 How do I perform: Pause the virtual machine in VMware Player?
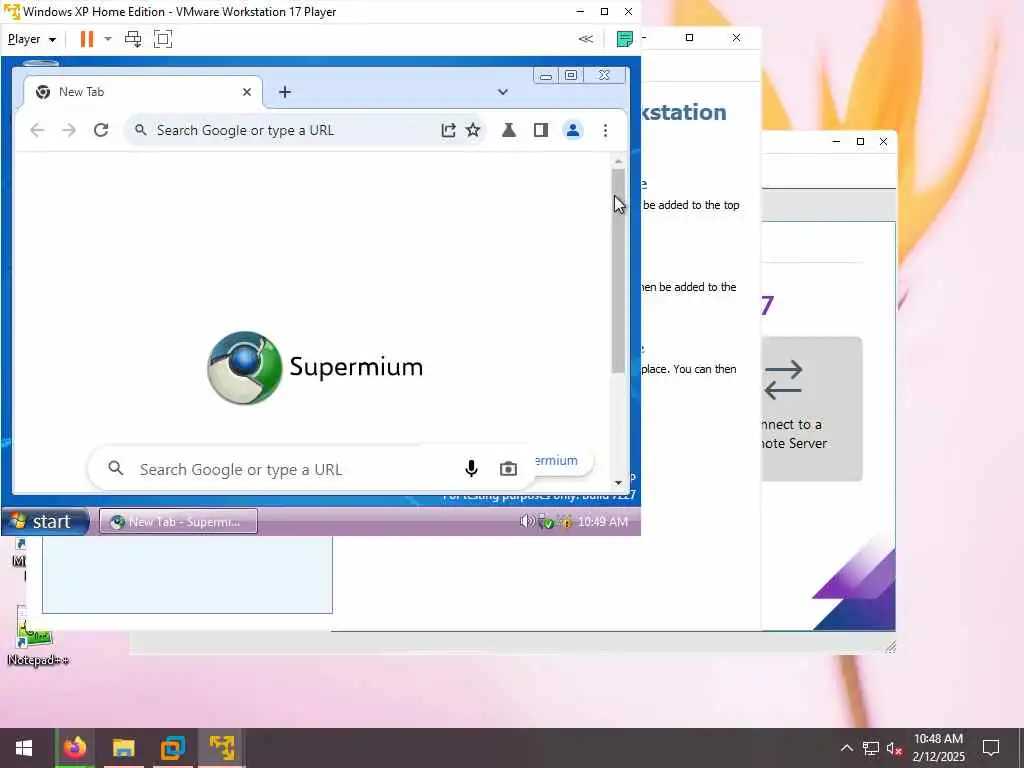click(x=86, y=39)
